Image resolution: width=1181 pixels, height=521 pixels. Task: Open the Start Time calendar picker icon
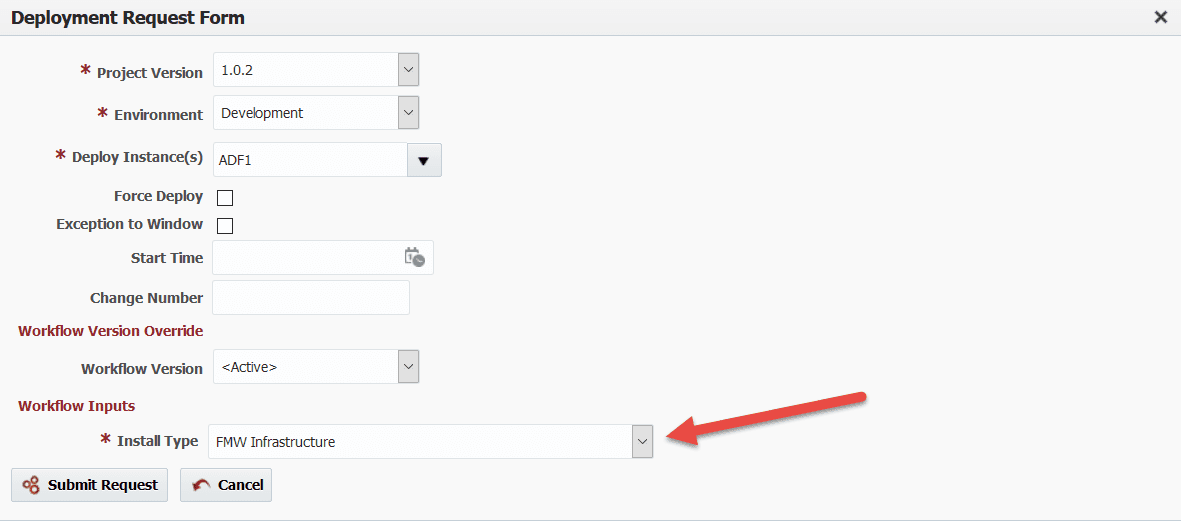(414, 257)
